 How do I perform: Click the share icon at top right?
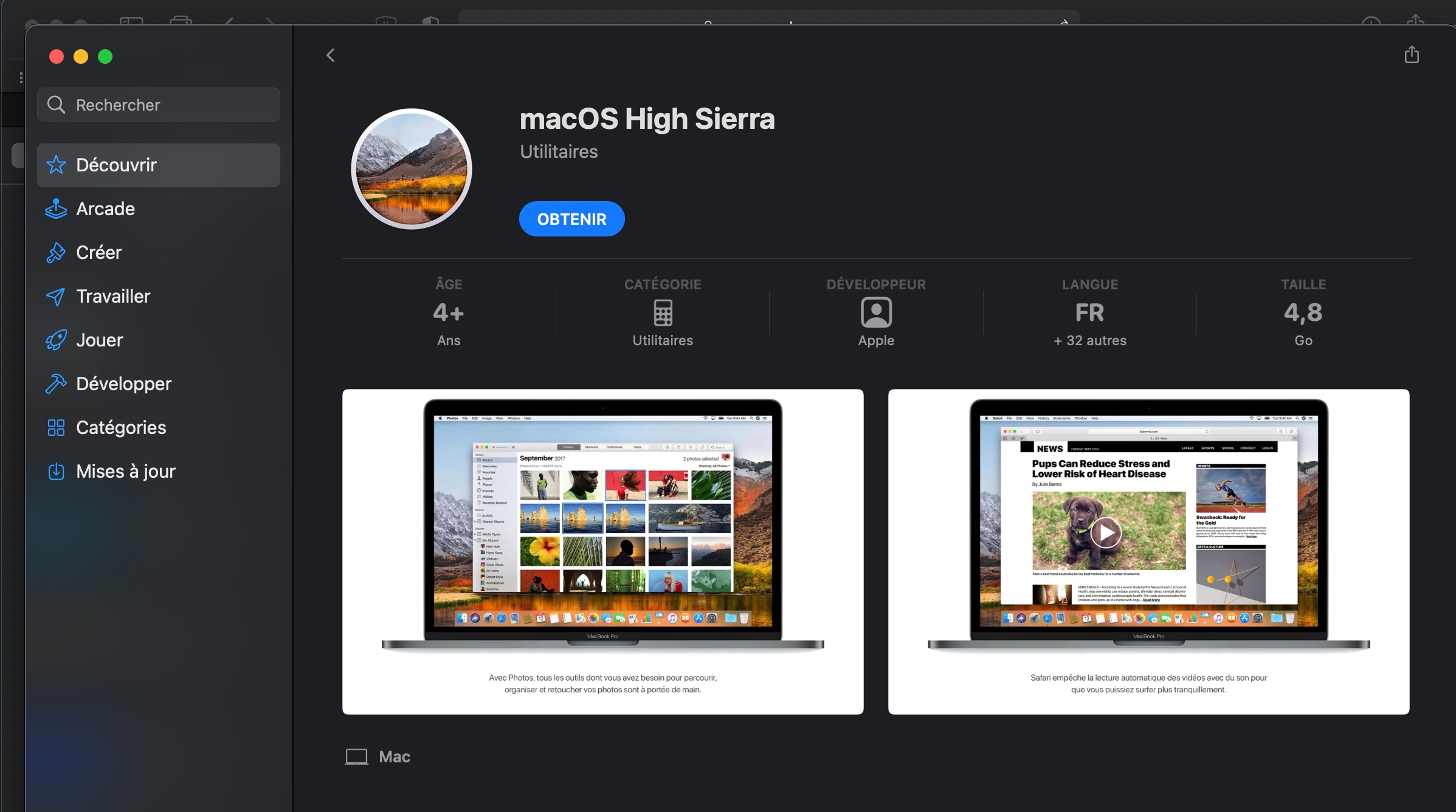point(1412,55)
